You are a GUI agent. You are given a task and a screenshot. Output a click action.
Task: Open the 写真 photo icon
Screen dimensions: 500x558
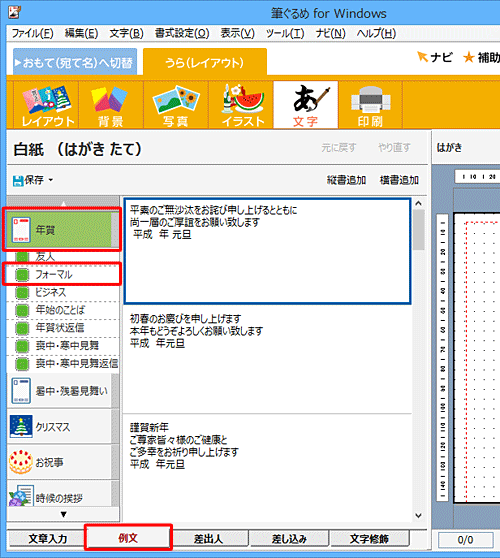coord(176,105)
